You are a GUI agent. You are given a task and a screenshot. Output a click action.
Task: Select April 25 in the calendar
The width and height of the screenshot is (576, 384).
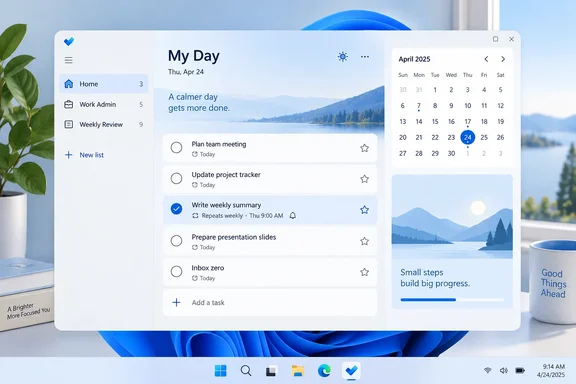click(484, 137)
